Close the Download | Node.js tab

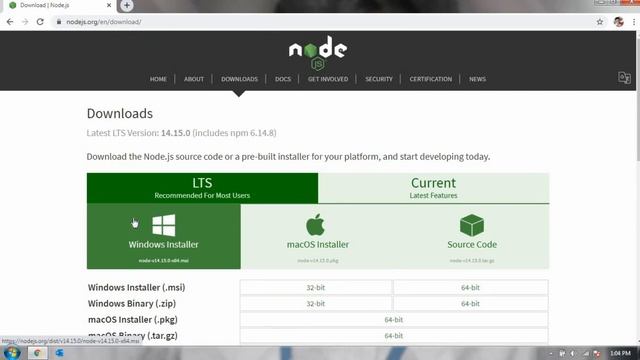coord(109,5)
